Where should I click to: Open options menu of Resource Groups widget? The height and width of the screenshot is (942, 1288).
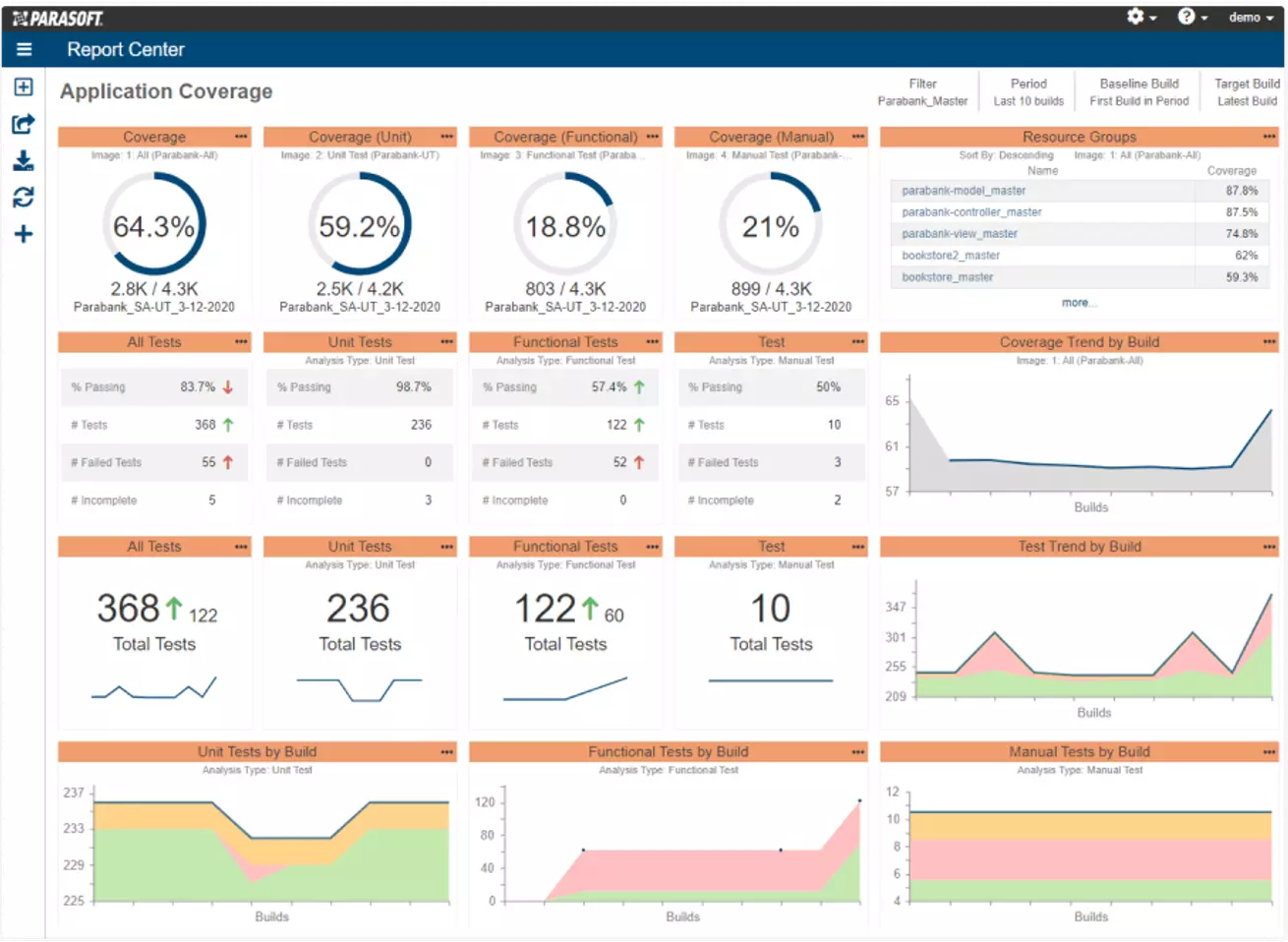(1269, 137)
